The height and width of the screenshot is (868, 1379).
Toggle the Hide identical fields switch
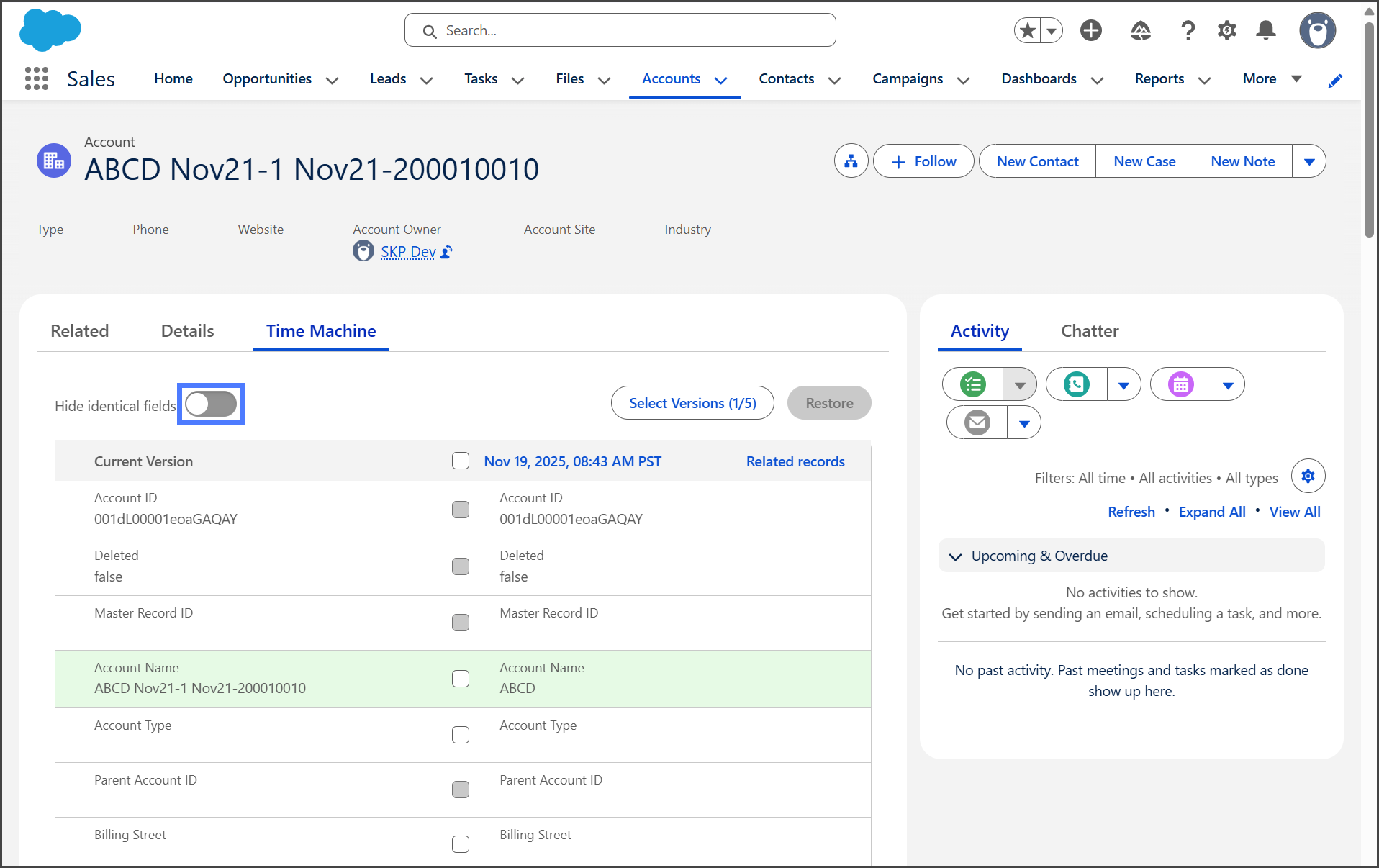tap(211, 404)
